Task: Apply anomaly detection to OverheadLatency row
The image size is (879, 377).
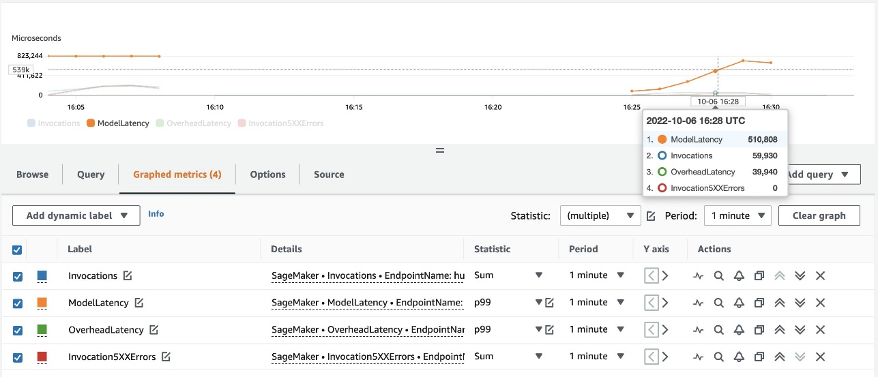Action: (x=698, y=330)
